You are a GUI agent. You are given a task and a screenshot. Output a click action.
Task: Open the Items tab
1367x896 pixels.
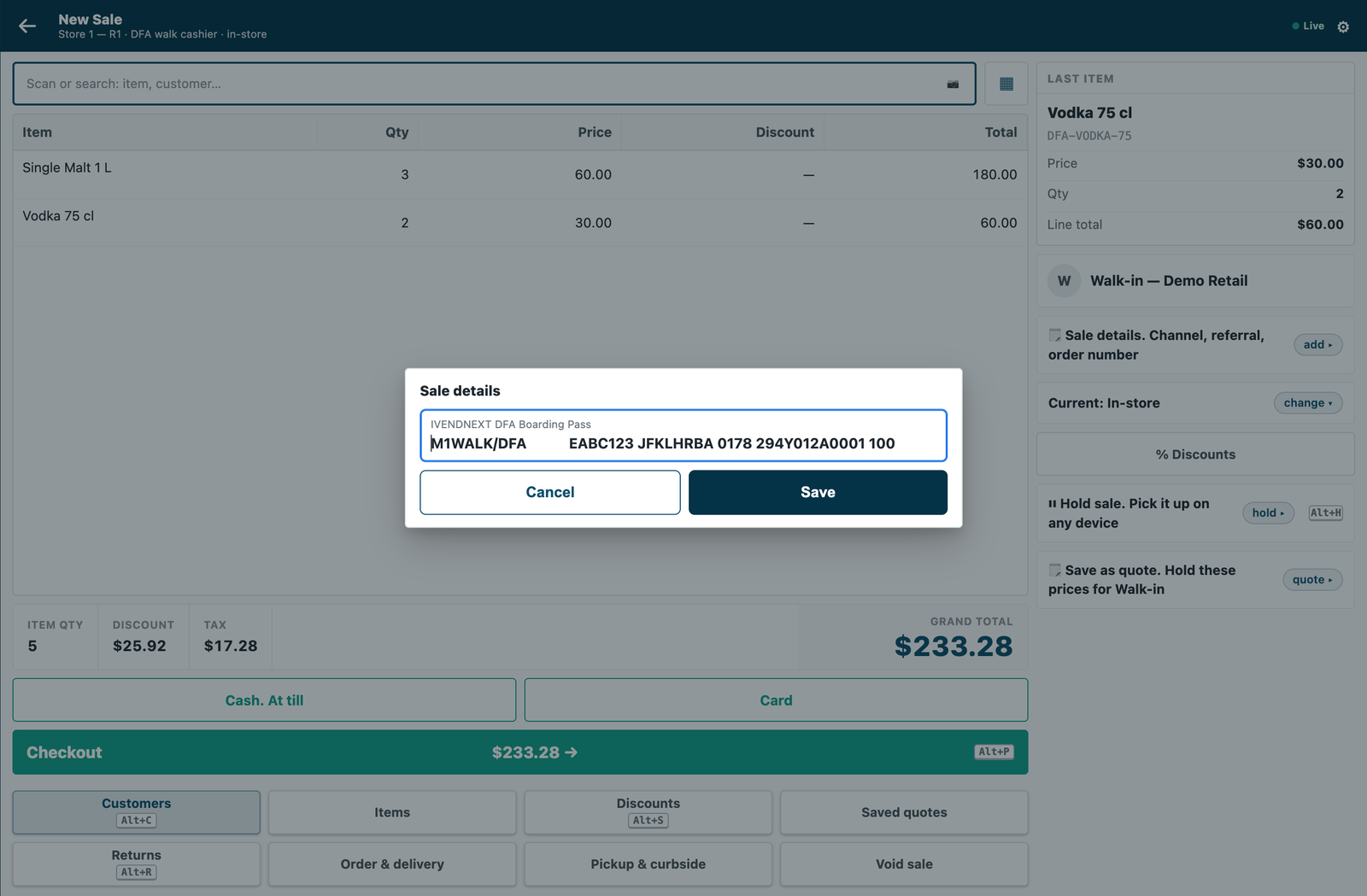[392, 812]
